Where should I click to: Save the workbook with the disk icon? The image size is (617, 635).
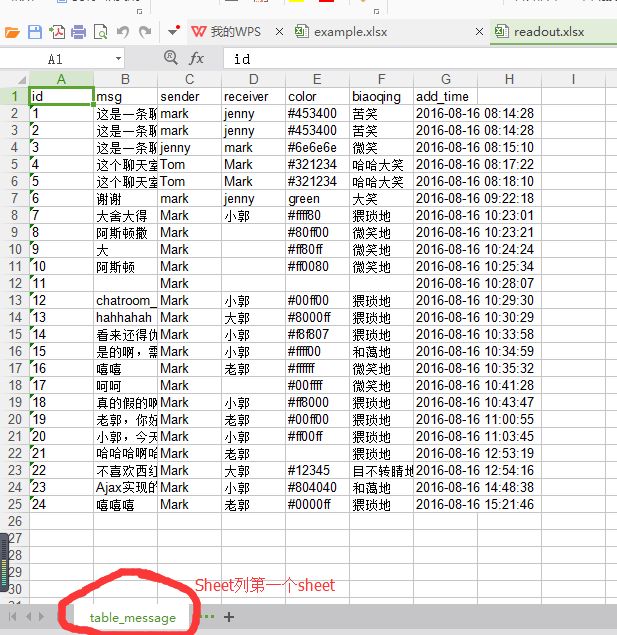(x=35, y=32)
